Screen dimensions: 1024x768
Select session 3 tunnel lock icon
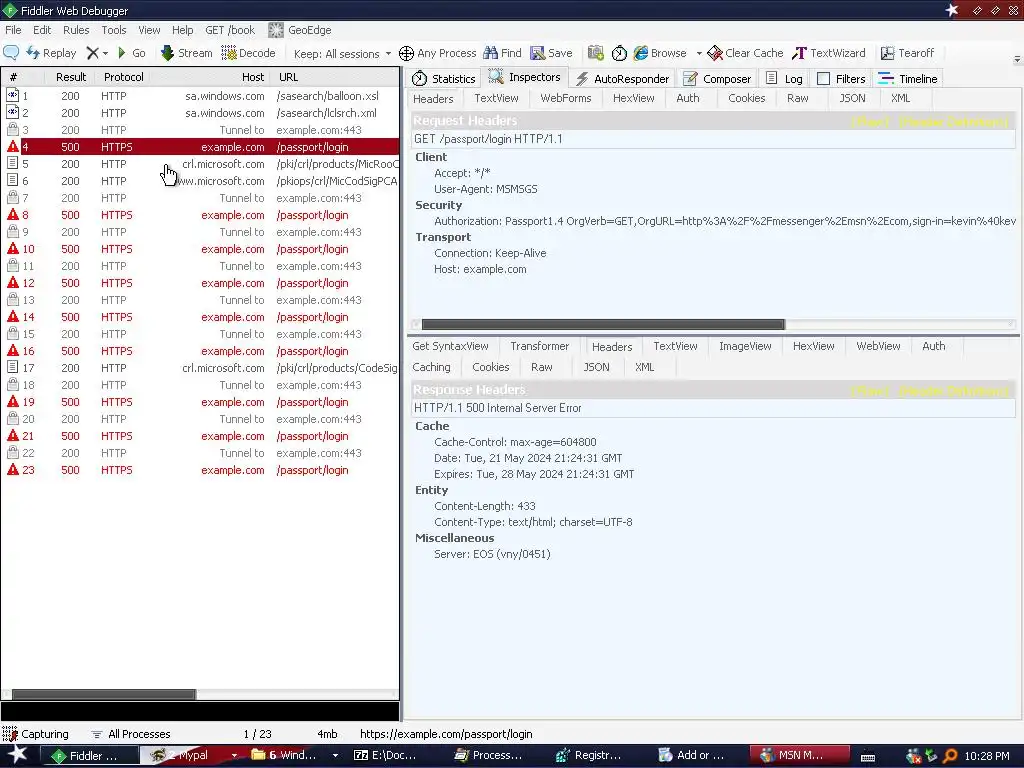12,129
